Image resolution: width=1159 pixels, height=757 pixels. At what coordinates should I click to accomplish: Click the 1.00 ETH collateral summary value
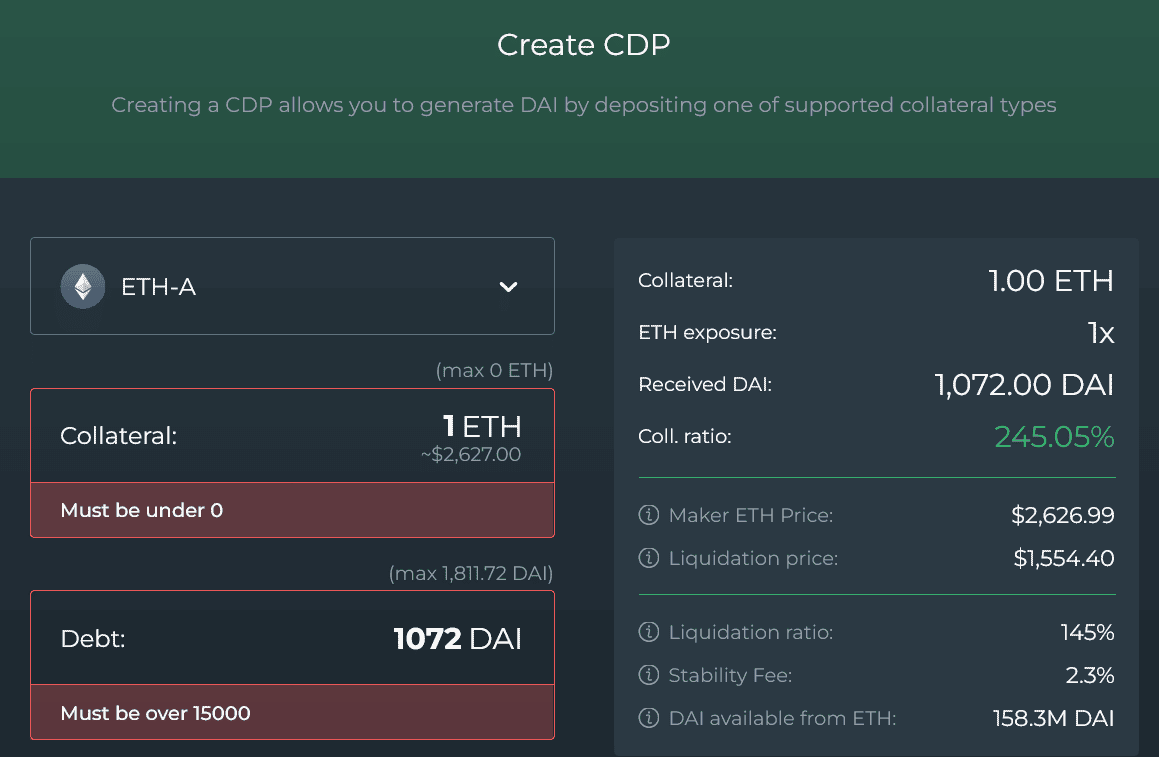pos(1051,281)
